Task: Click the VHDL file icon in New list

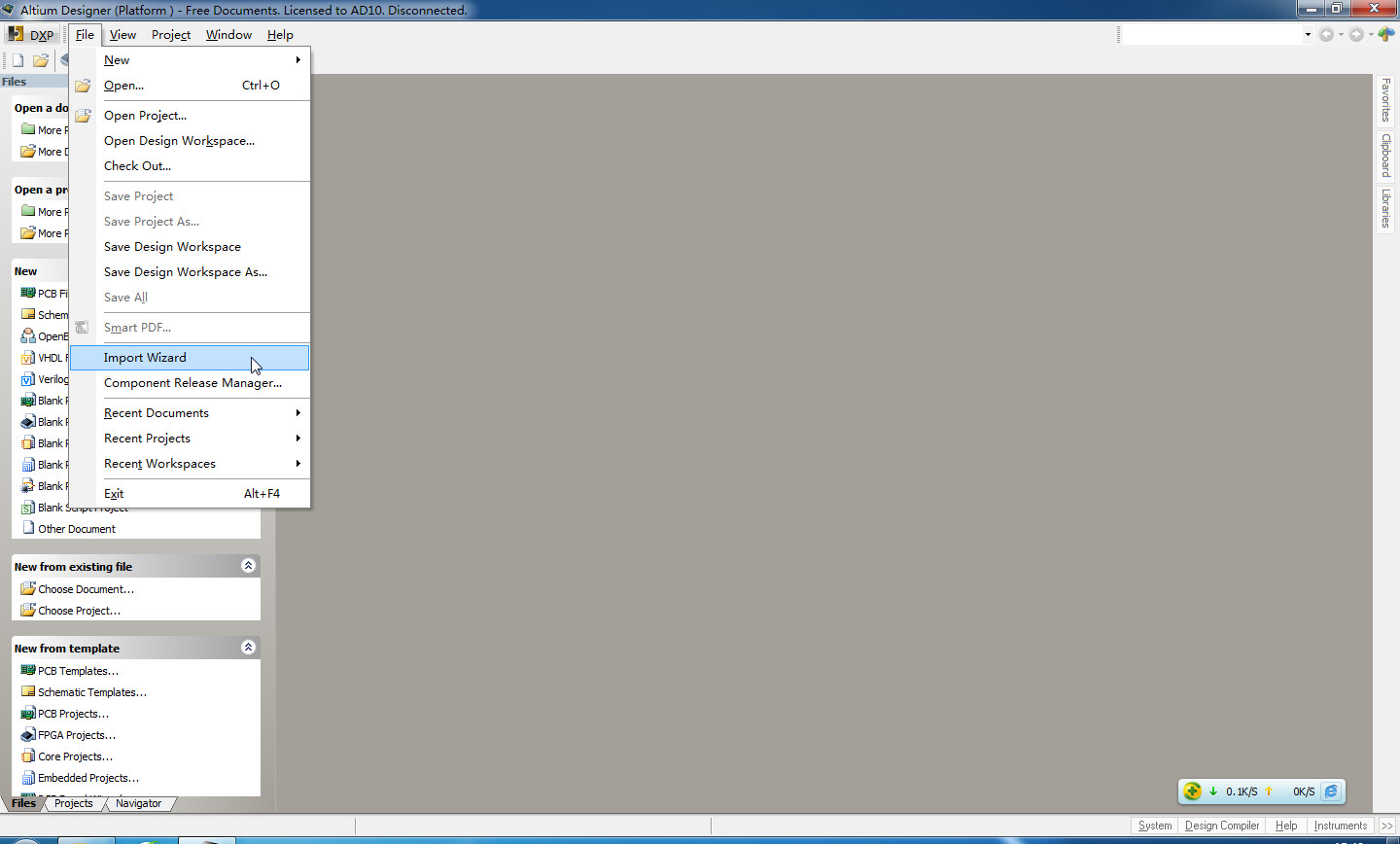Action: [28, 358]
